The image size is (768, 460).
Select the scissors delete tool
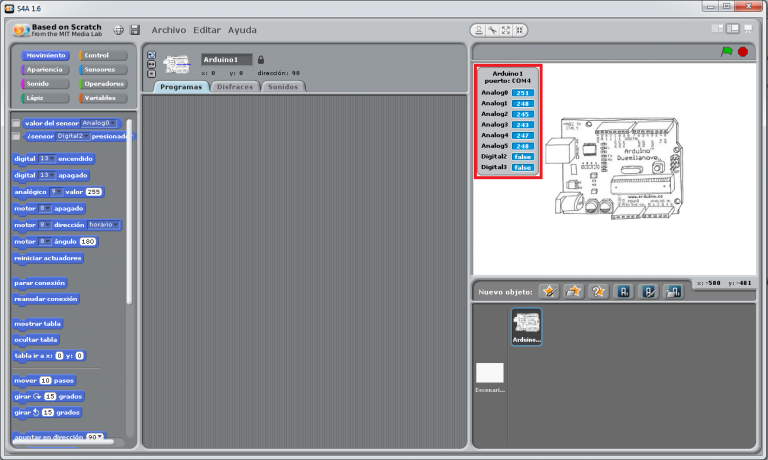(493, 30)
